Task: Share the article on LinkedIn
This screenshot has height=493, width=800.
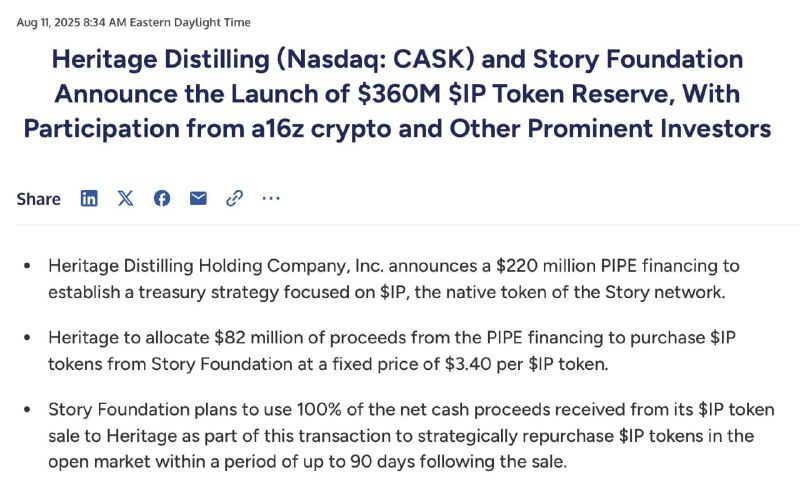Action: tap(89, 198)
